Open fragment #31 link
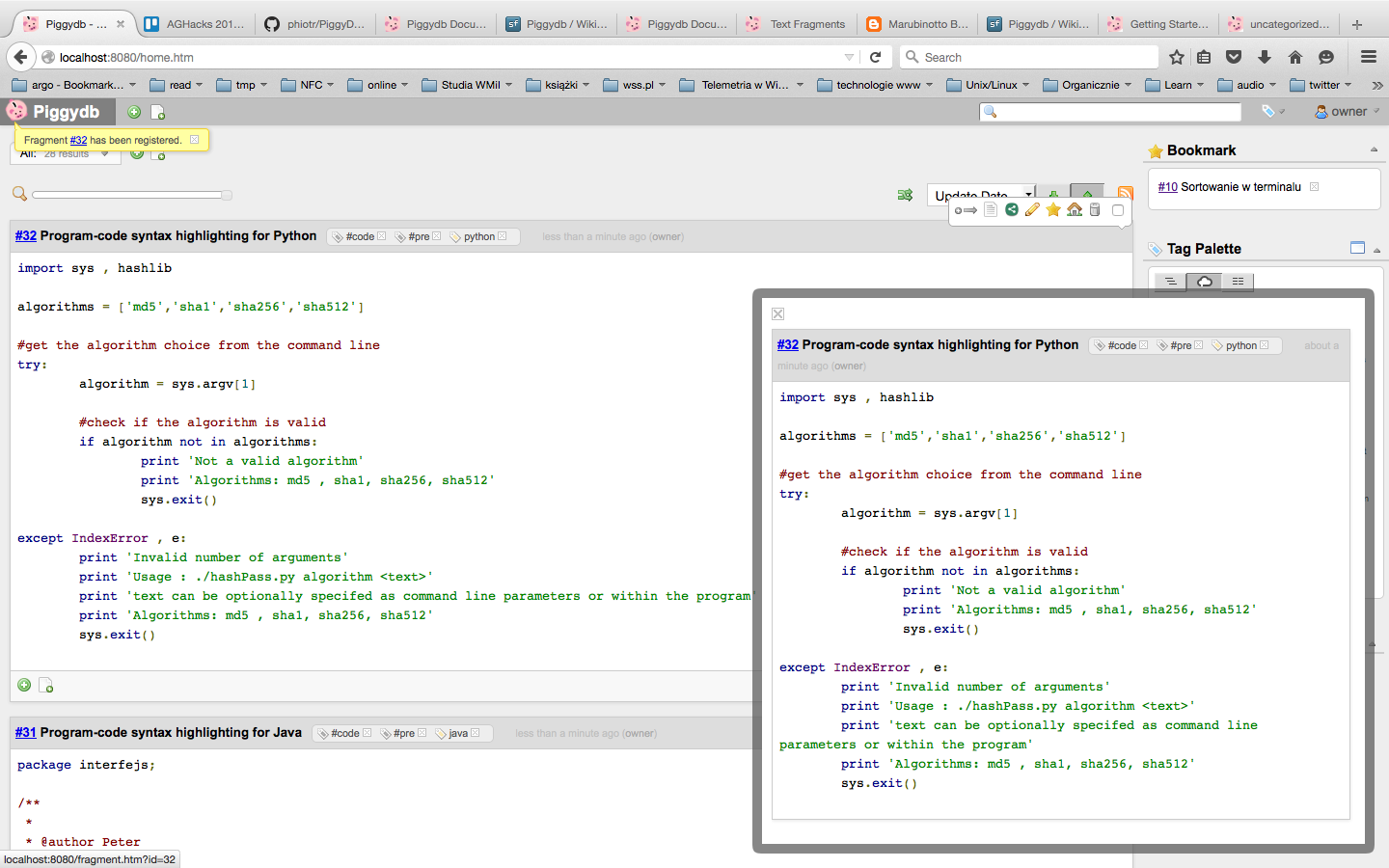 pyautogui.click(x=25, y=733)
